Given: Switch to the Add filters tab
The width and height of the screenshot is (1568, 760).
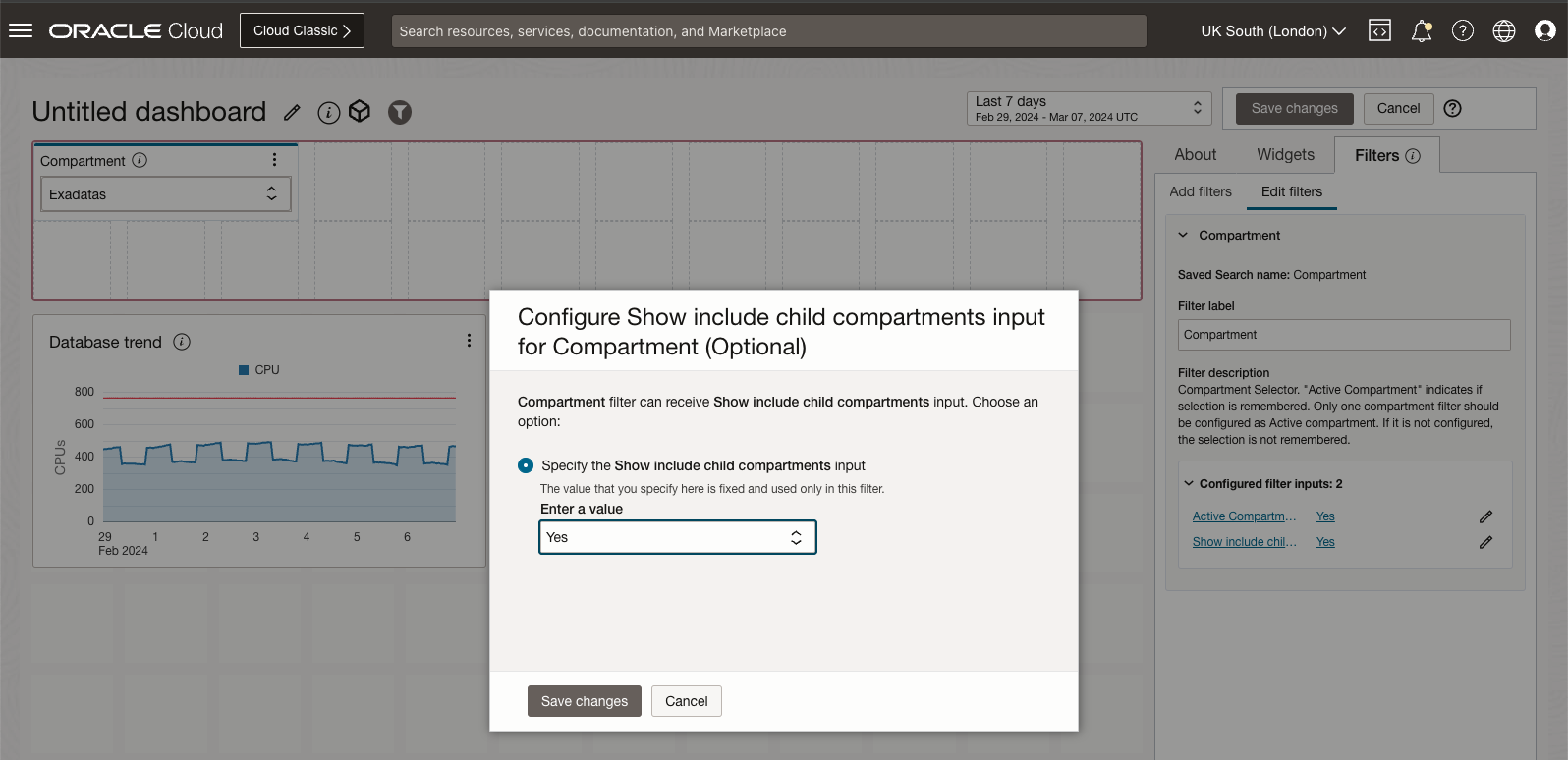Looking at the screenshot, I should [1200, 192].
